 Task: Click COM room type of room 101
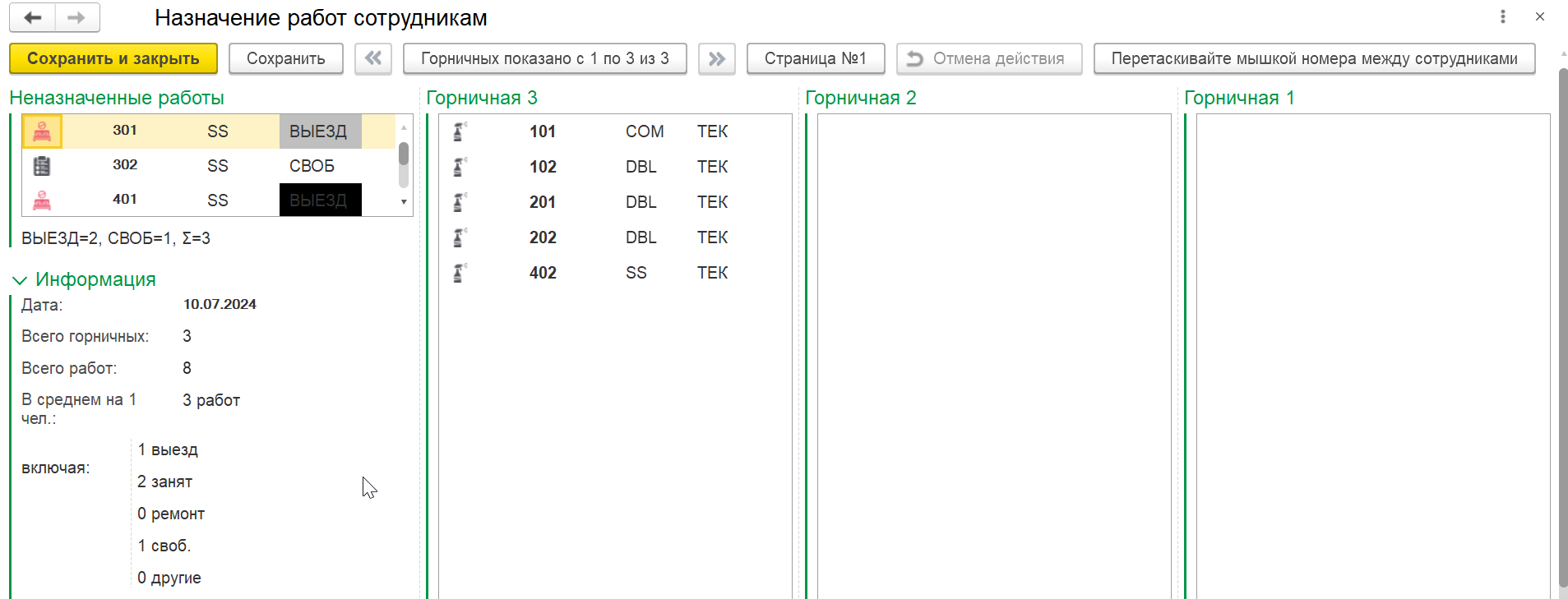[x=645, y=131]
